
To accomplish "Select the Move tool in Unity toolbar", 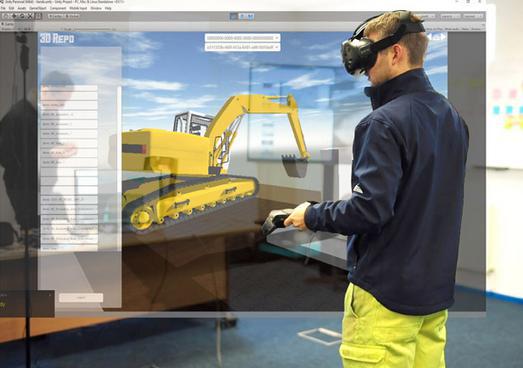I will click(14, 16).
